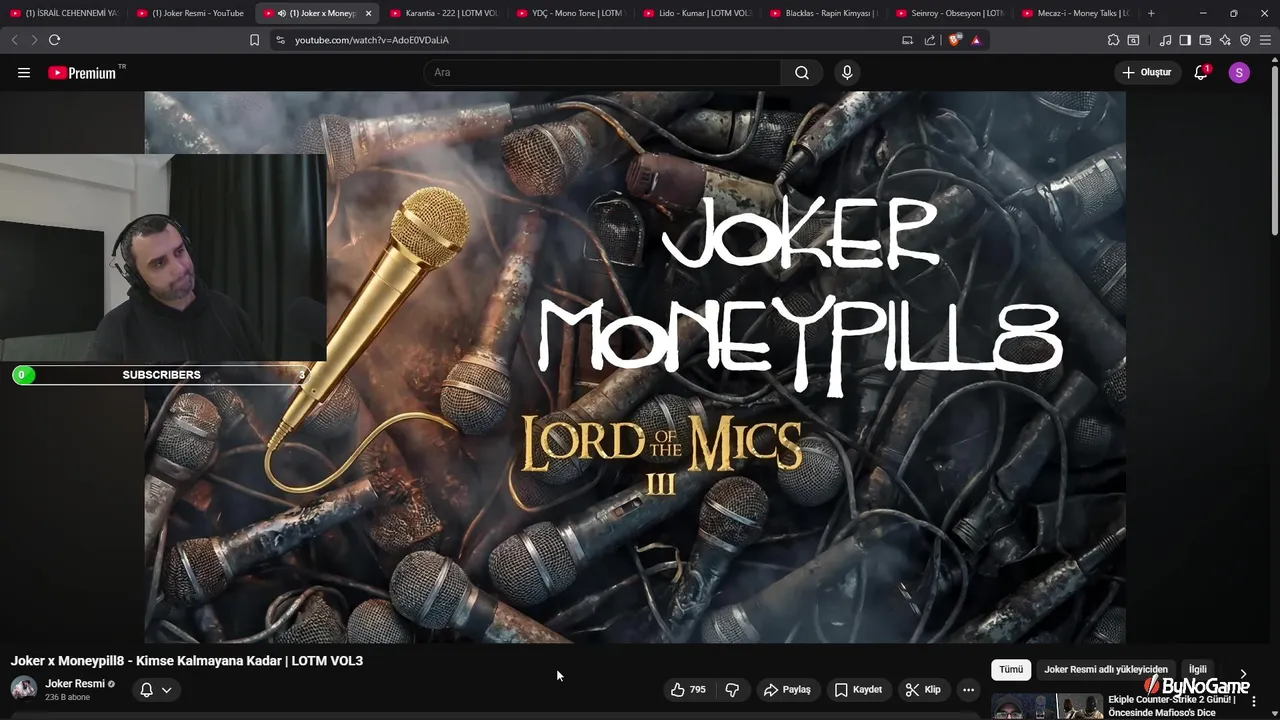Select Joker Resmi adlı yükleyiciden chip
1280x720 pixels.
click(x=1106, y=669)
